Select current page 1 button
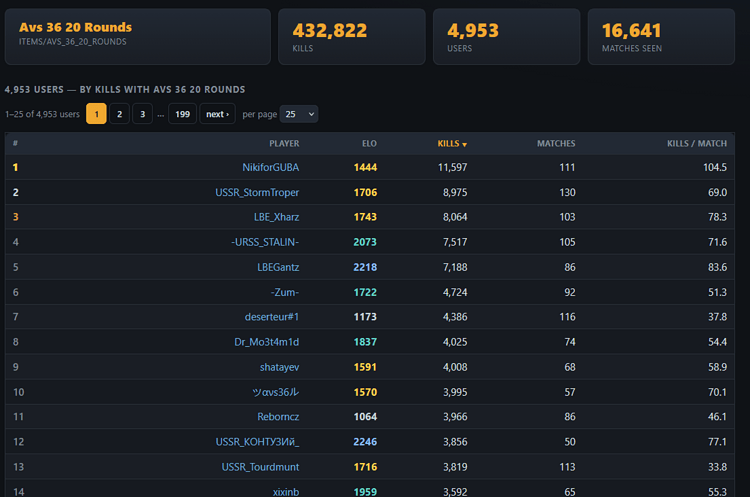 96,114
